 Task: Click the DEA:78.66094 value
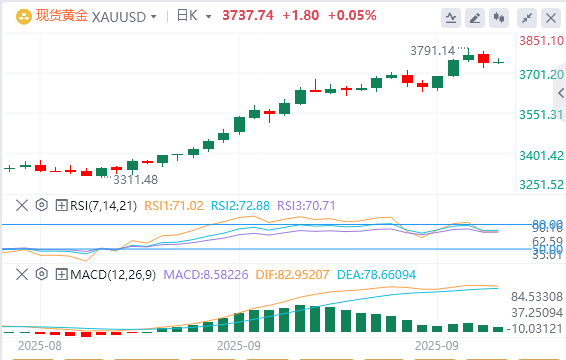[376, 275]
